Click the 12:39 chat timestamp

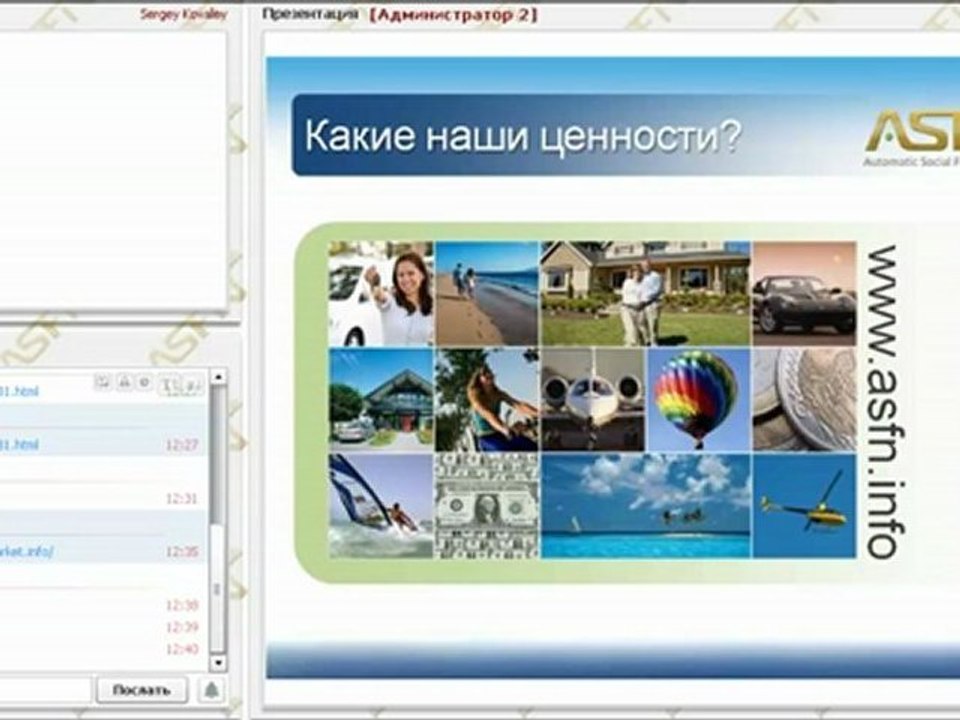pyautogui.click(x=182, y=627)
